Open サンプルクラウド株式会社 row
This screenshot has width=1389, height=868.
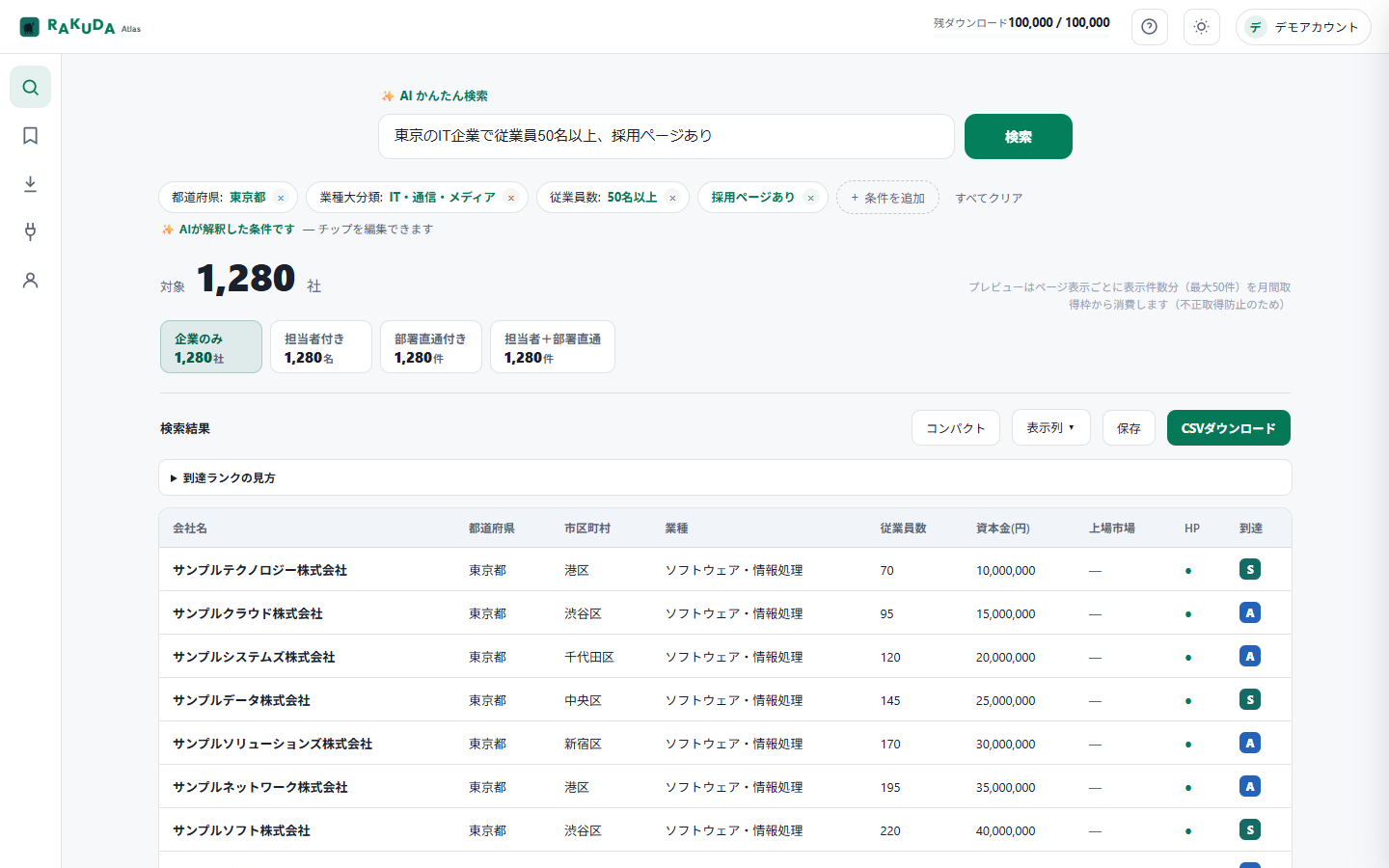point(724,613)
